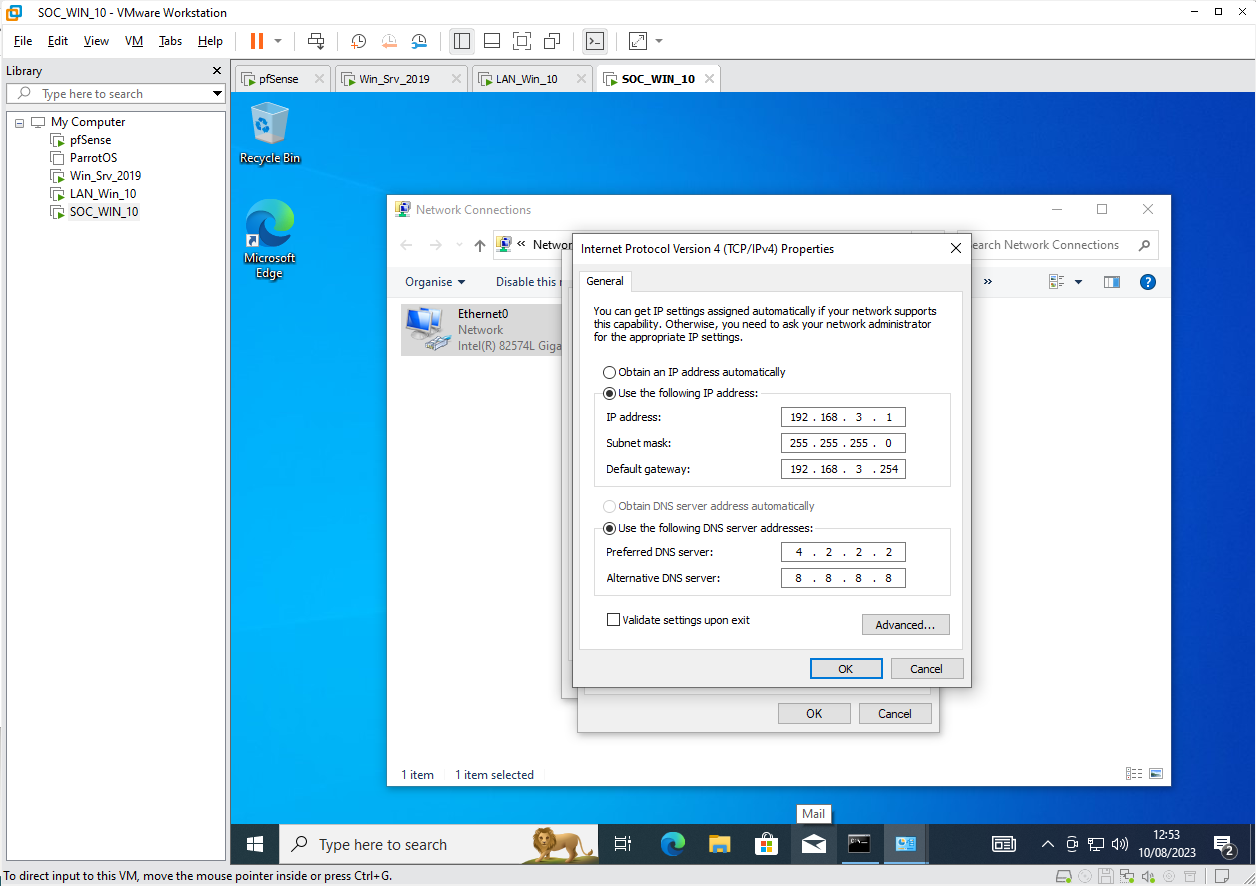Image resolution: width=1256 pixels, height=886 pixels.
Task: Close the Library panel
Action: coord(217,71)
